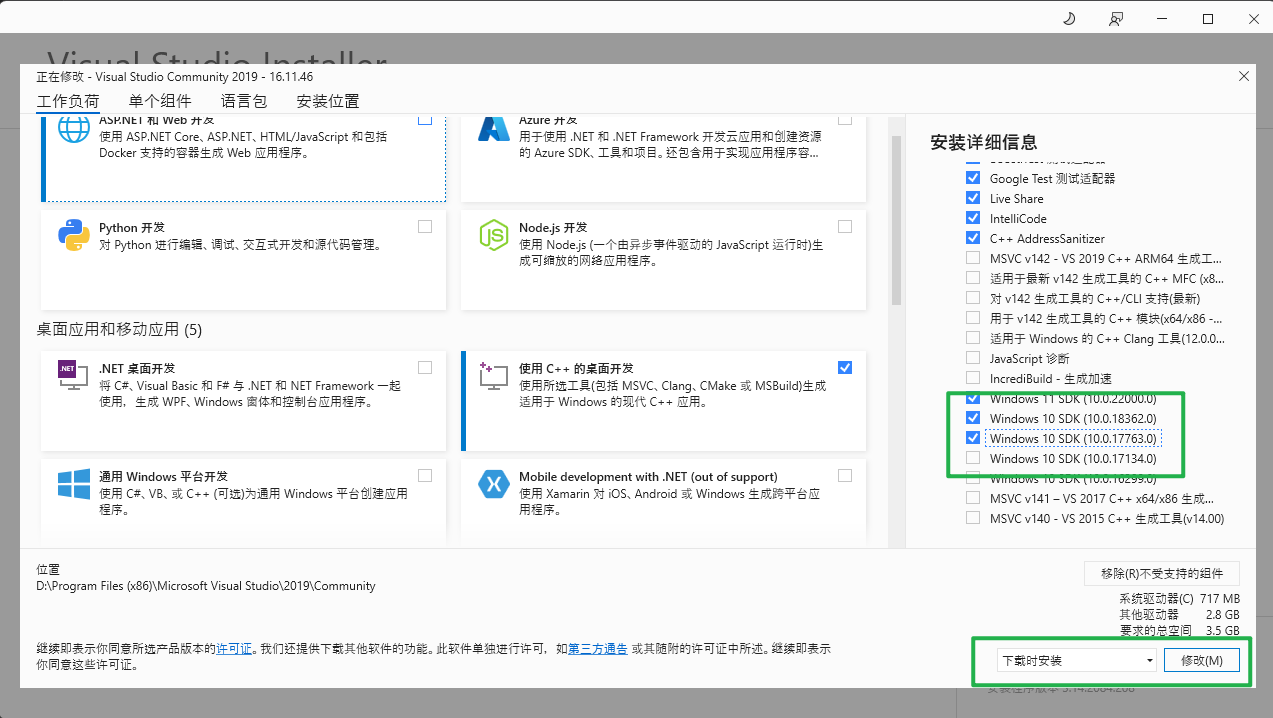Check MSVC v141 VS 2017 build tools

(973, 498)
